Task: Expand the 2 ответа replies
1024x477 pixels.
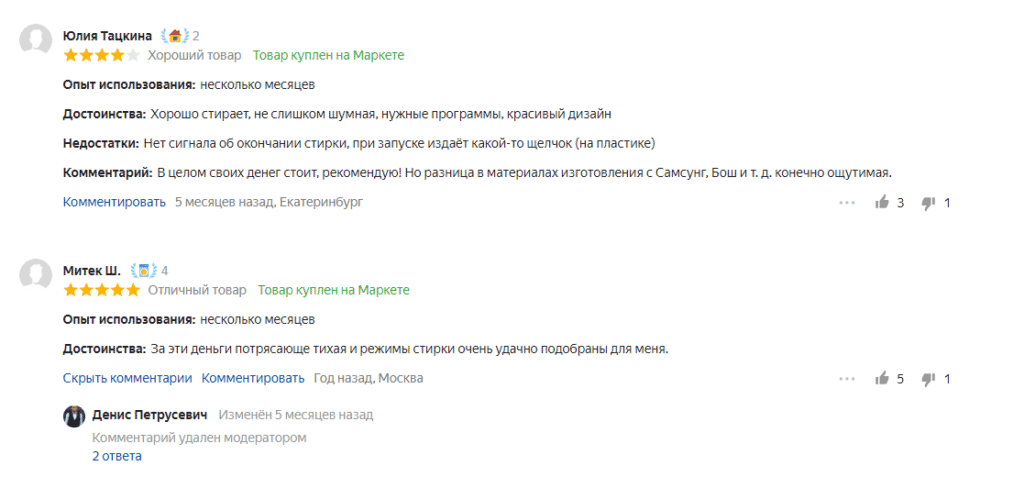Action: click(117, 456)
